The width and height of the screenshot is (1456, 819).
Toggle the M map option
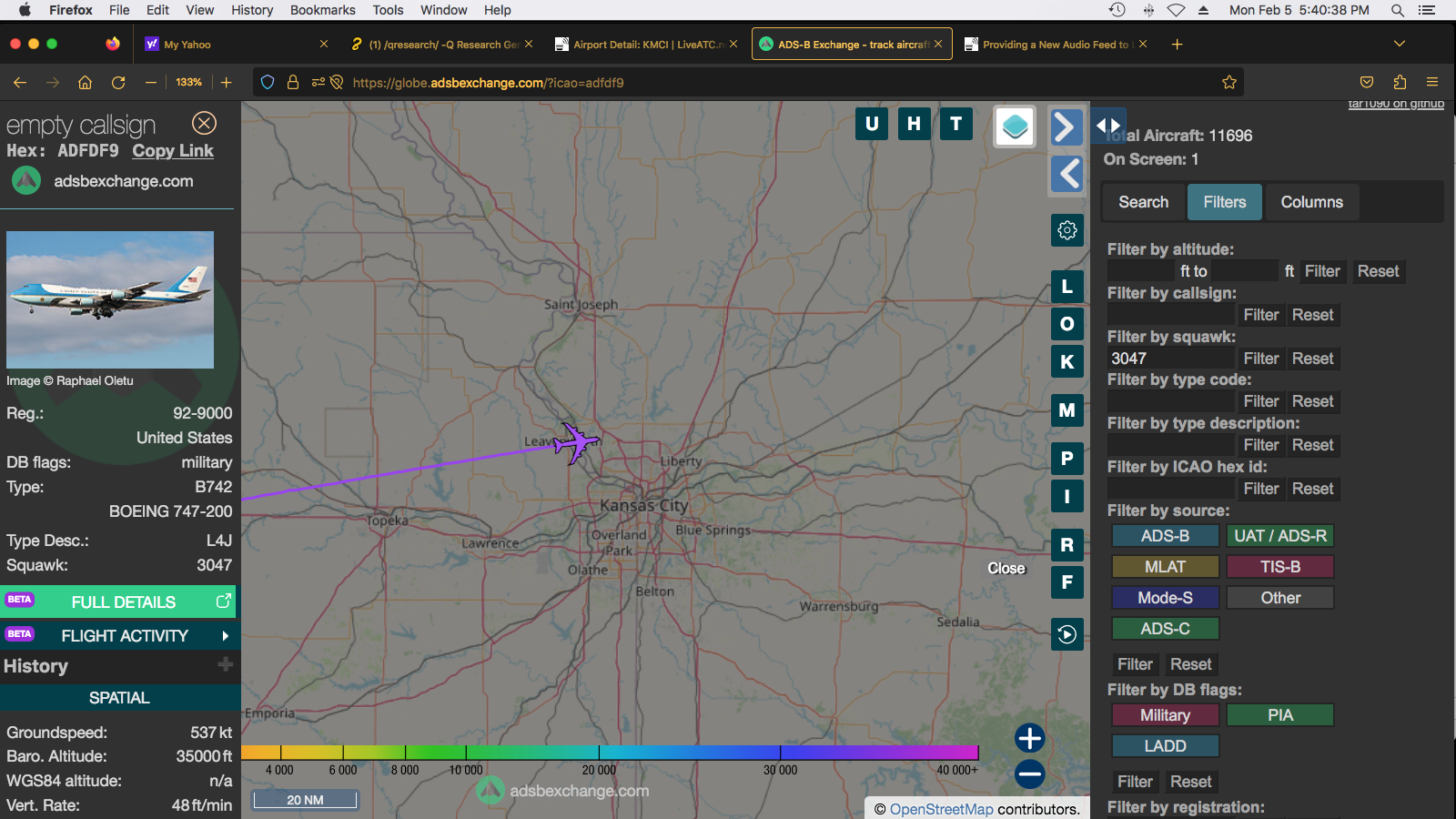(x=1067, y=410)
